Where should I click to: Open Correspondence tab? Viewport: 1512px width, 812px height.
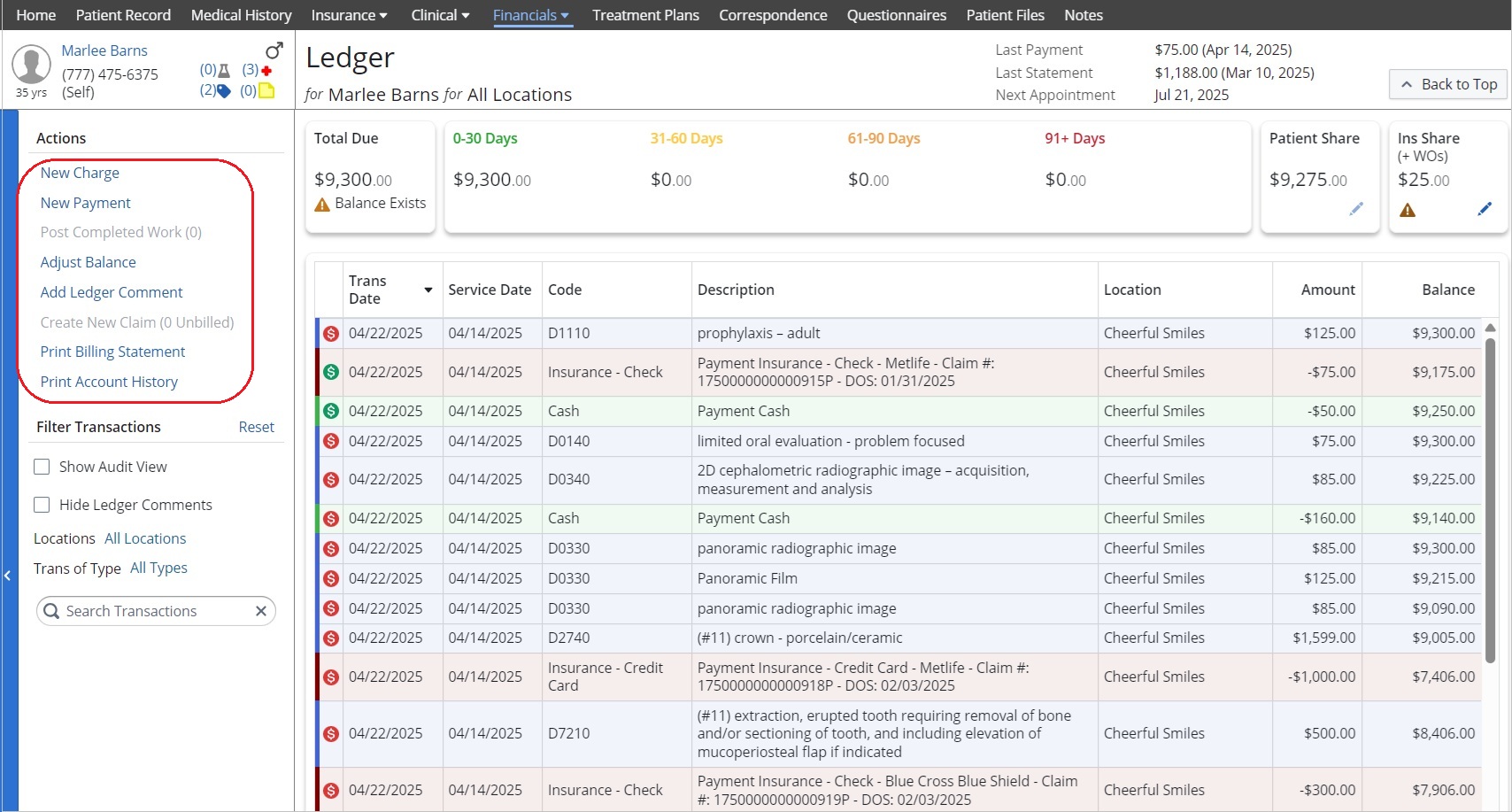click(x=773, y=15)
